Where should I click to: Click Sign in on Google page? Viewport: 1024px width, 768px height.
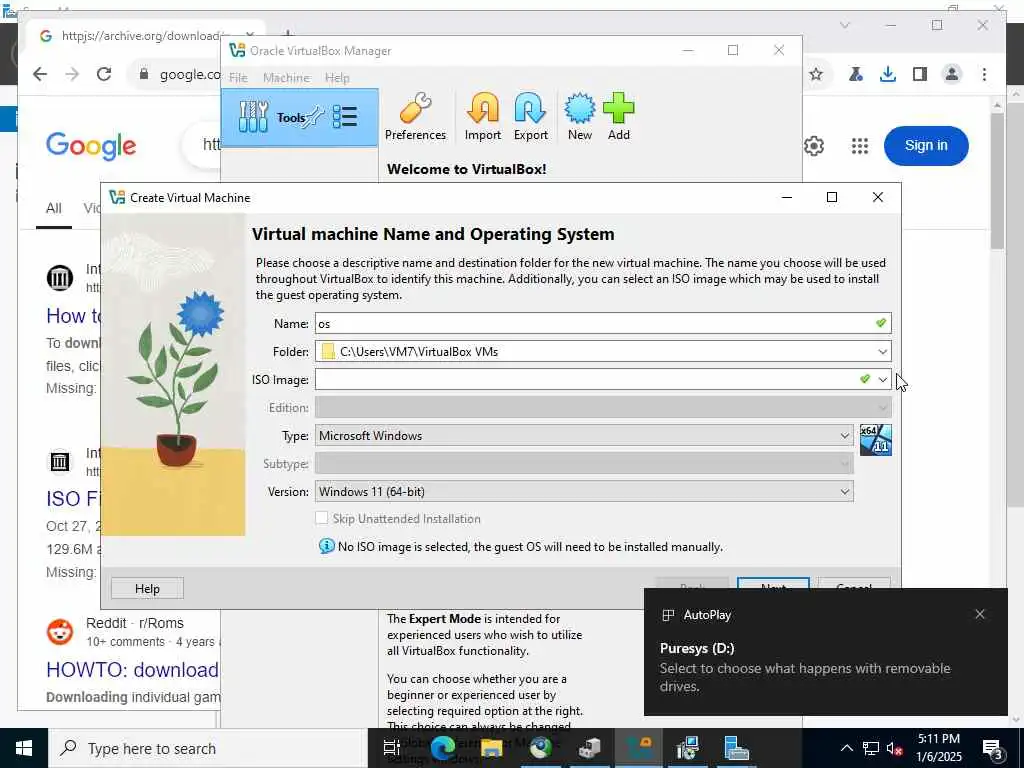925,146
